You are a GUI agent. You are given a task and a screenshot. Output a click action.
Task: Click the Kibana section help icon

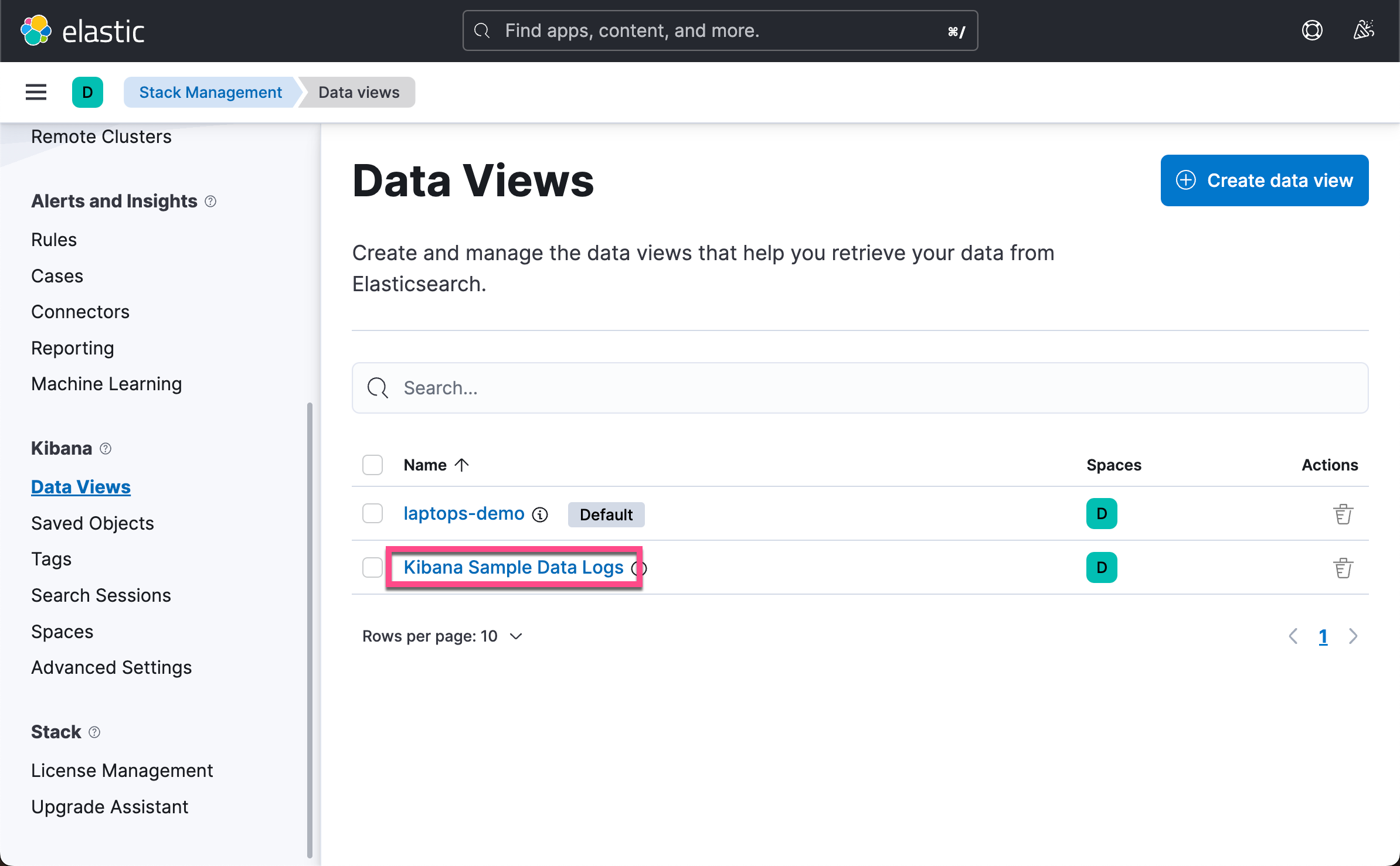(106, 449)
